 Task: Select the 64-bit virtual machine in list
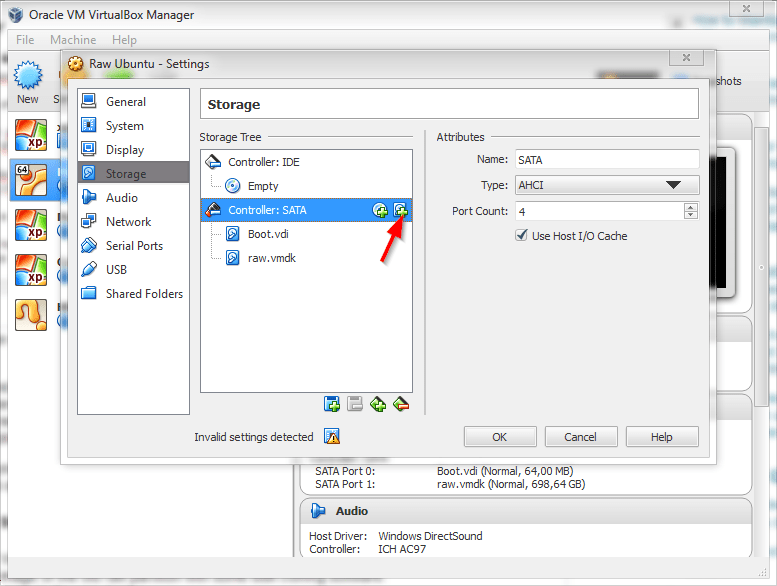point(31,180)
